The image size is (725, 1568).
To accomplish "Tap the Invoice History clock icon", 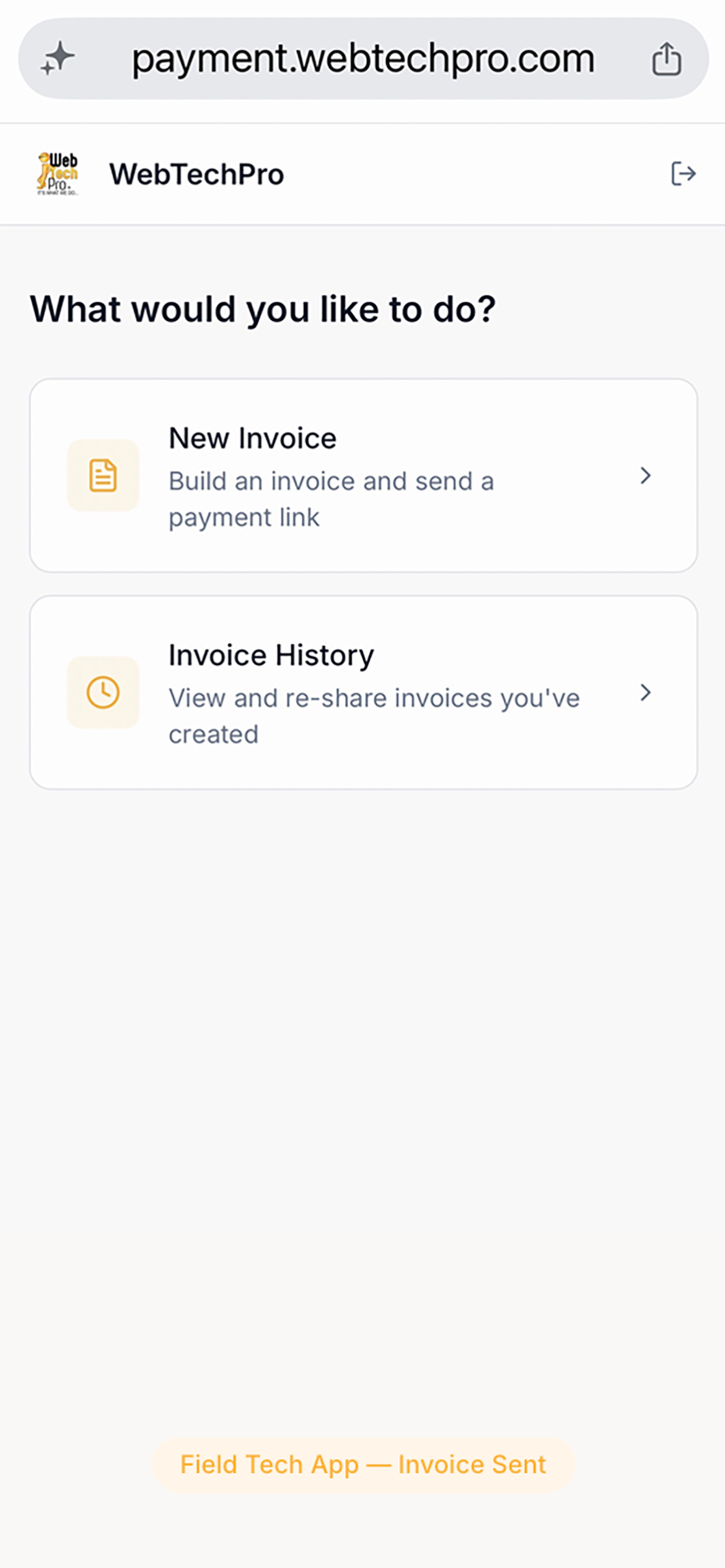I will (x=103, y=692).
